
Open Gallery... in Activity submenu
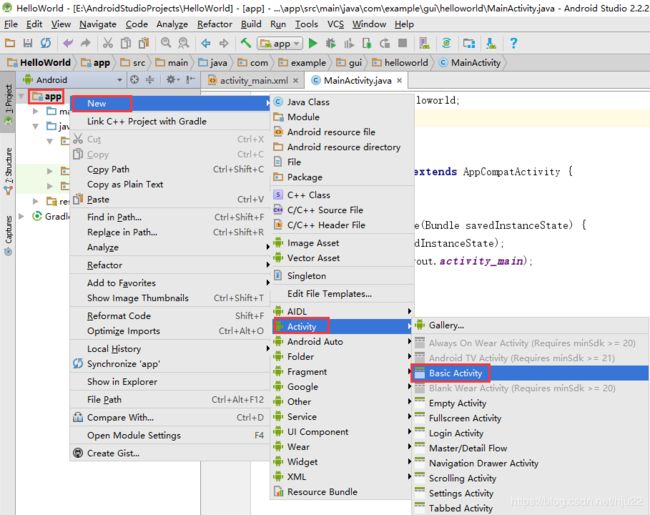coord(531,325)
